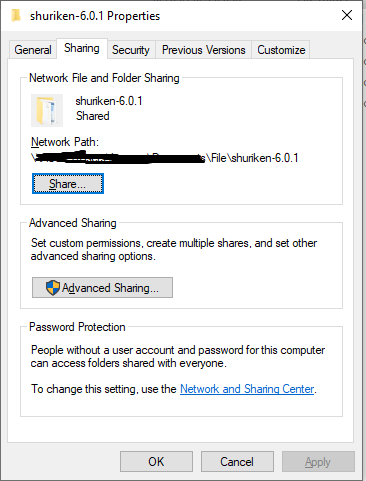Screen dimensions: 366x481
Task: Click the greyed-out Apply button
Action: coord(318,462)
